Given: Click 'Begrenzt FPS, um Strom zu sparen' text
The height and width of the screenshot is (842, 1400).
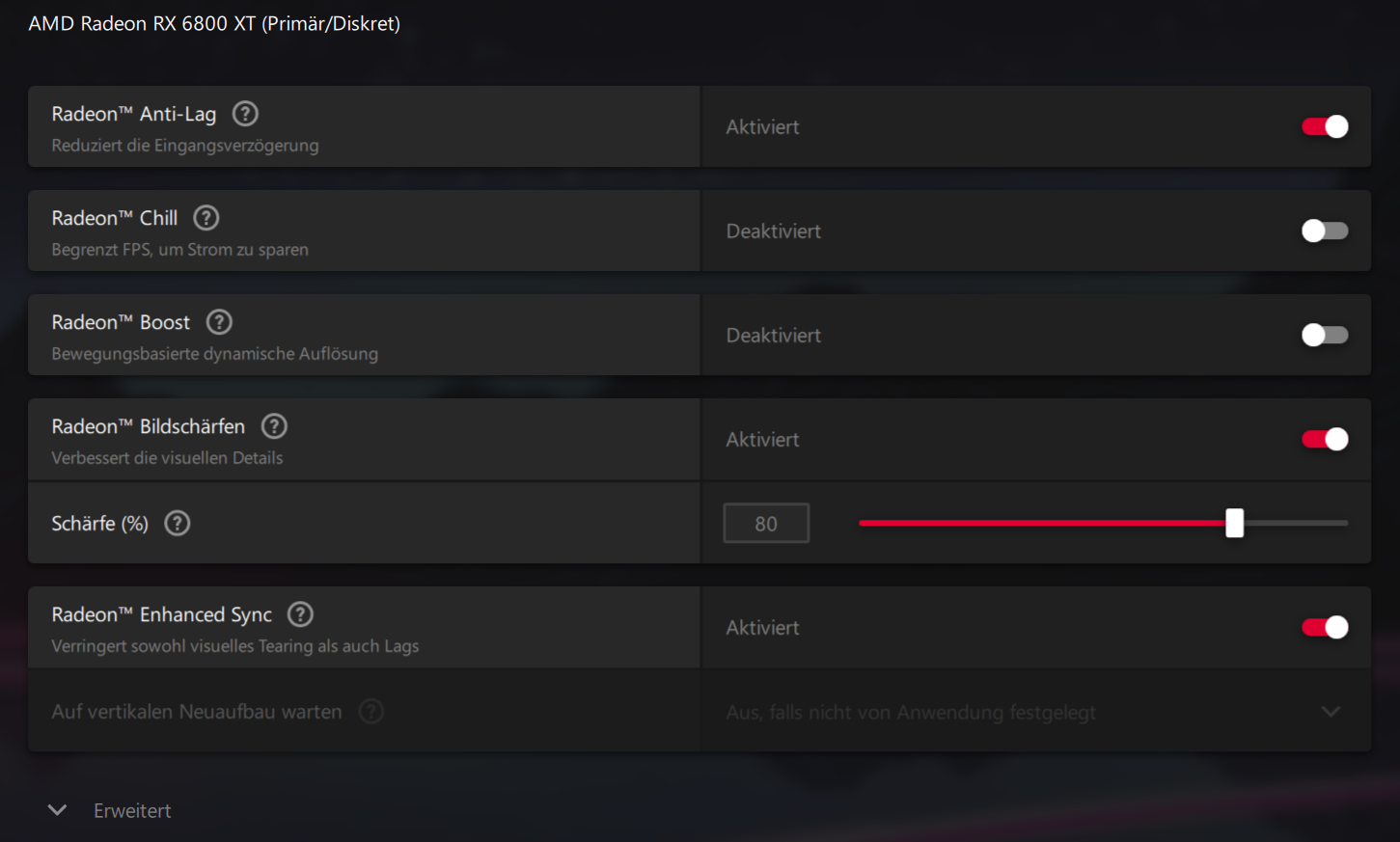Looking at the screenshot, I should tap(180, 250).
